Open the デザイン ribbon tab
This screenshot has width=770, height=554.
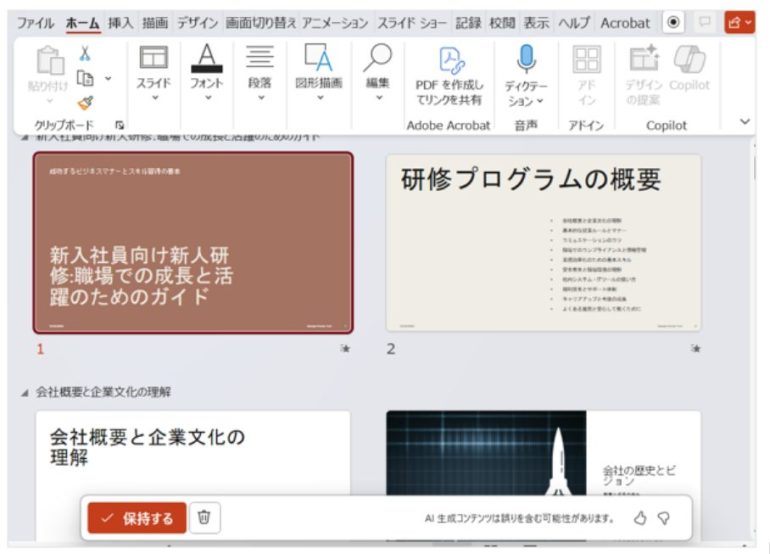click(x=197, y=23)
